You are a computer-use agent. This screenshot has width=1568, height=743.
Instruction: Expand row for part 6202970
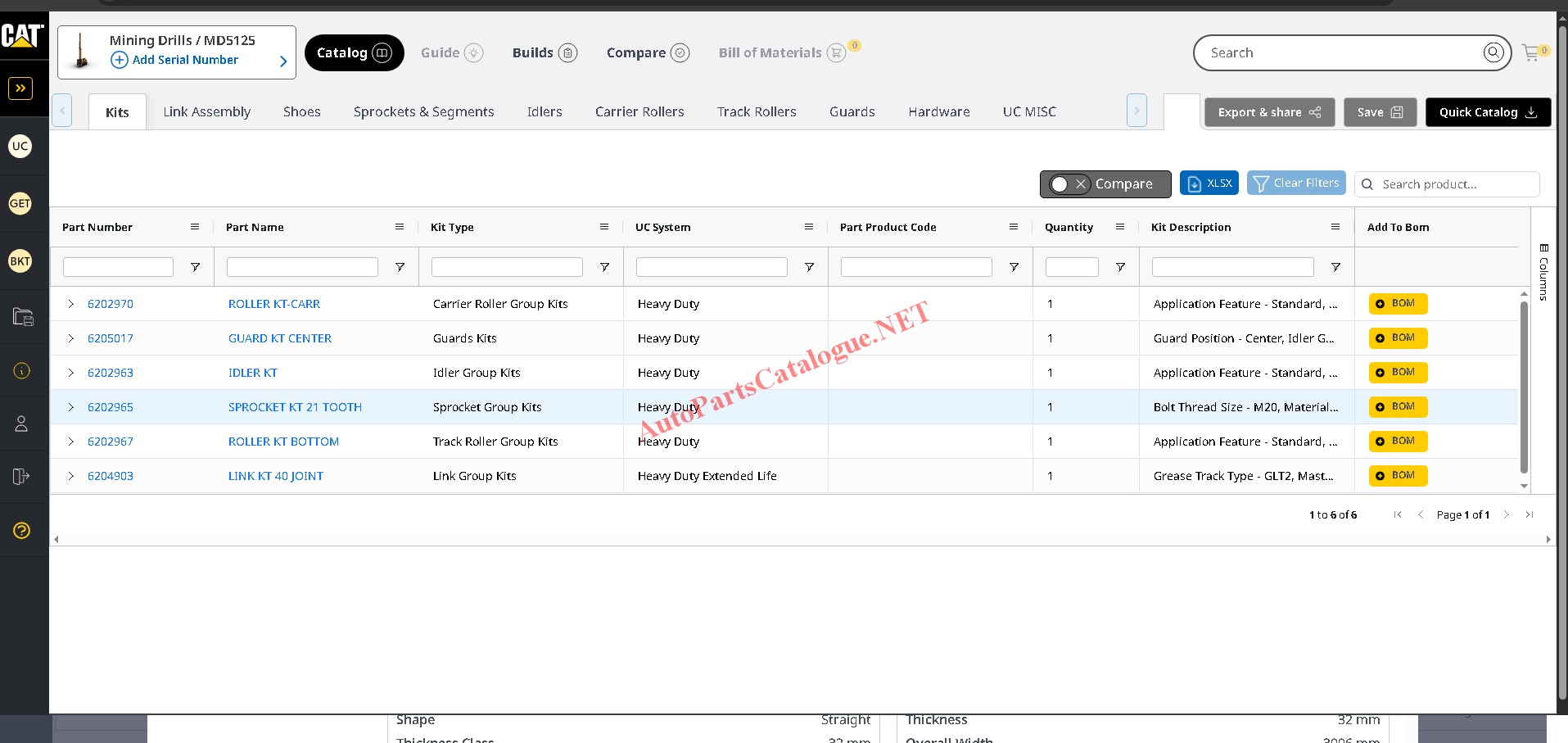[71, 304]
